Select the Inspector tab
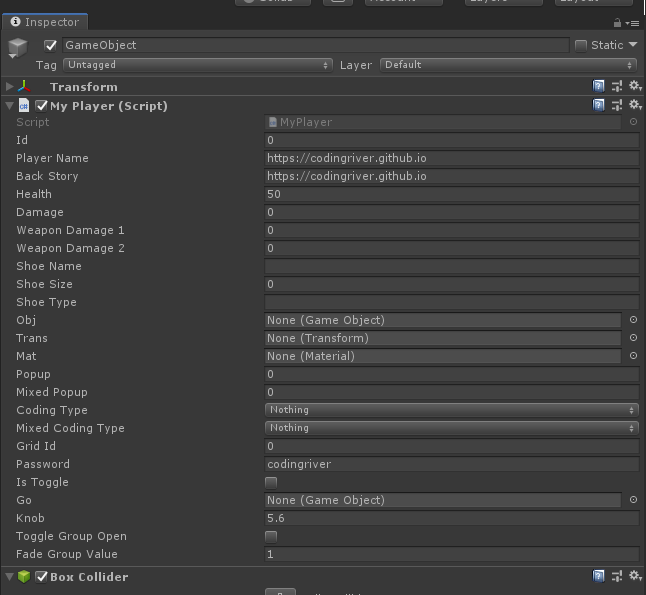 (45, 22)
